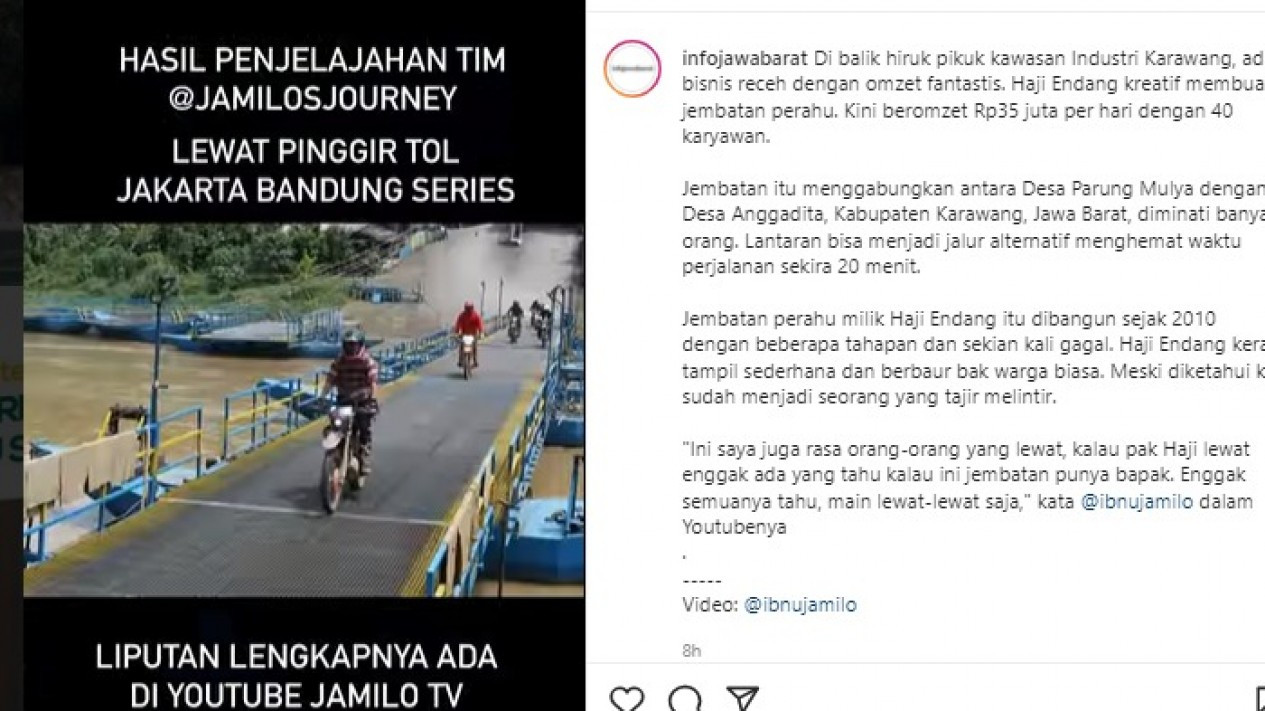Like the post with the heart icon
The width and height of the screenshot is (1265, 711).
627,698
